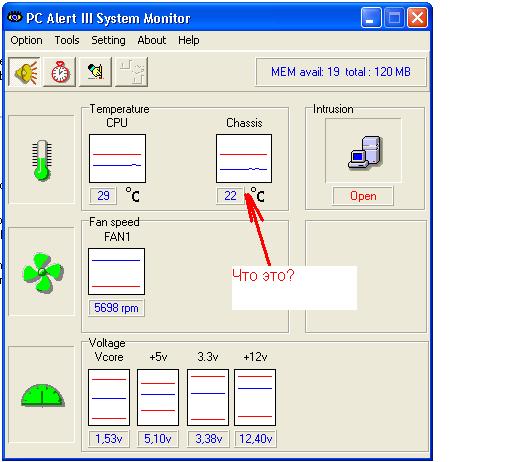Click the hand-and-monitor settings toolbar icon
The height and width of the screenshot is (462, 512).
[x=95, y=72]
